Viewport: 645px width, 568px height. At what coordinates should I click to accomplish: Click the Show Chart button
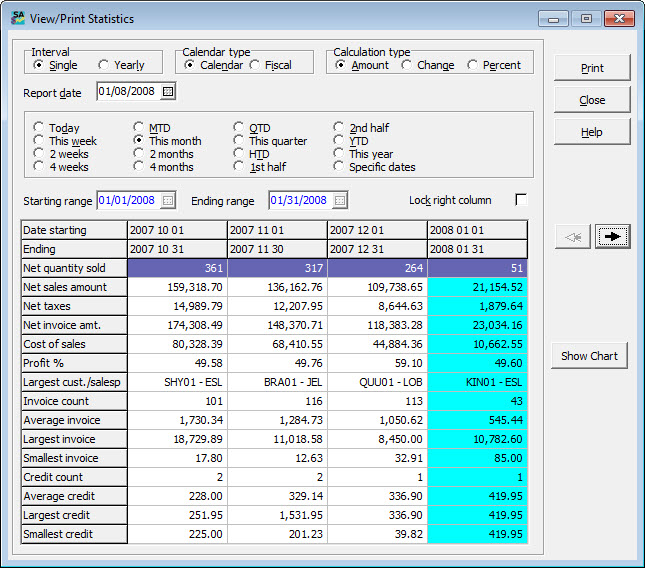pyautogui.click(x=589, y=356)
